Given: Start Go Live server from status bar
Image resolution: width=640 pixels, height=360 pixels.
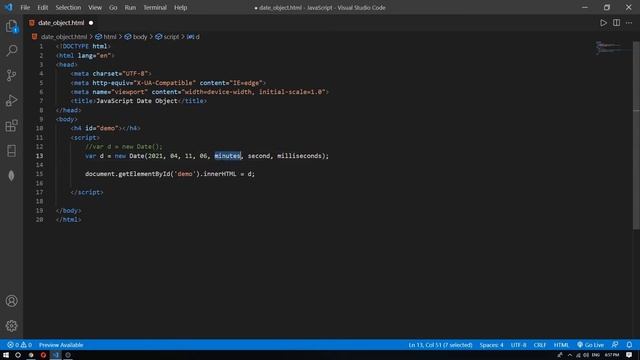Looking at the screenshot, I should point(590,345).
